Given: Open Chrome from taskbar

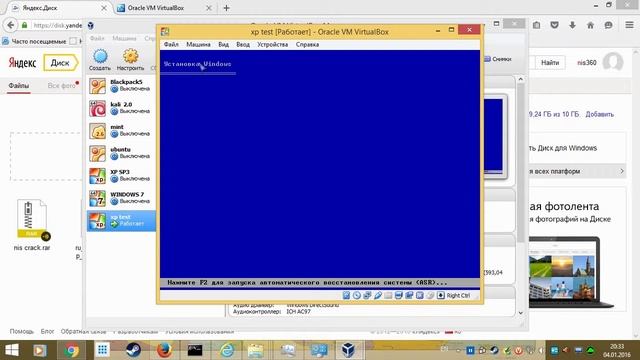Looking at the screenshot, I should pos(71,350).
